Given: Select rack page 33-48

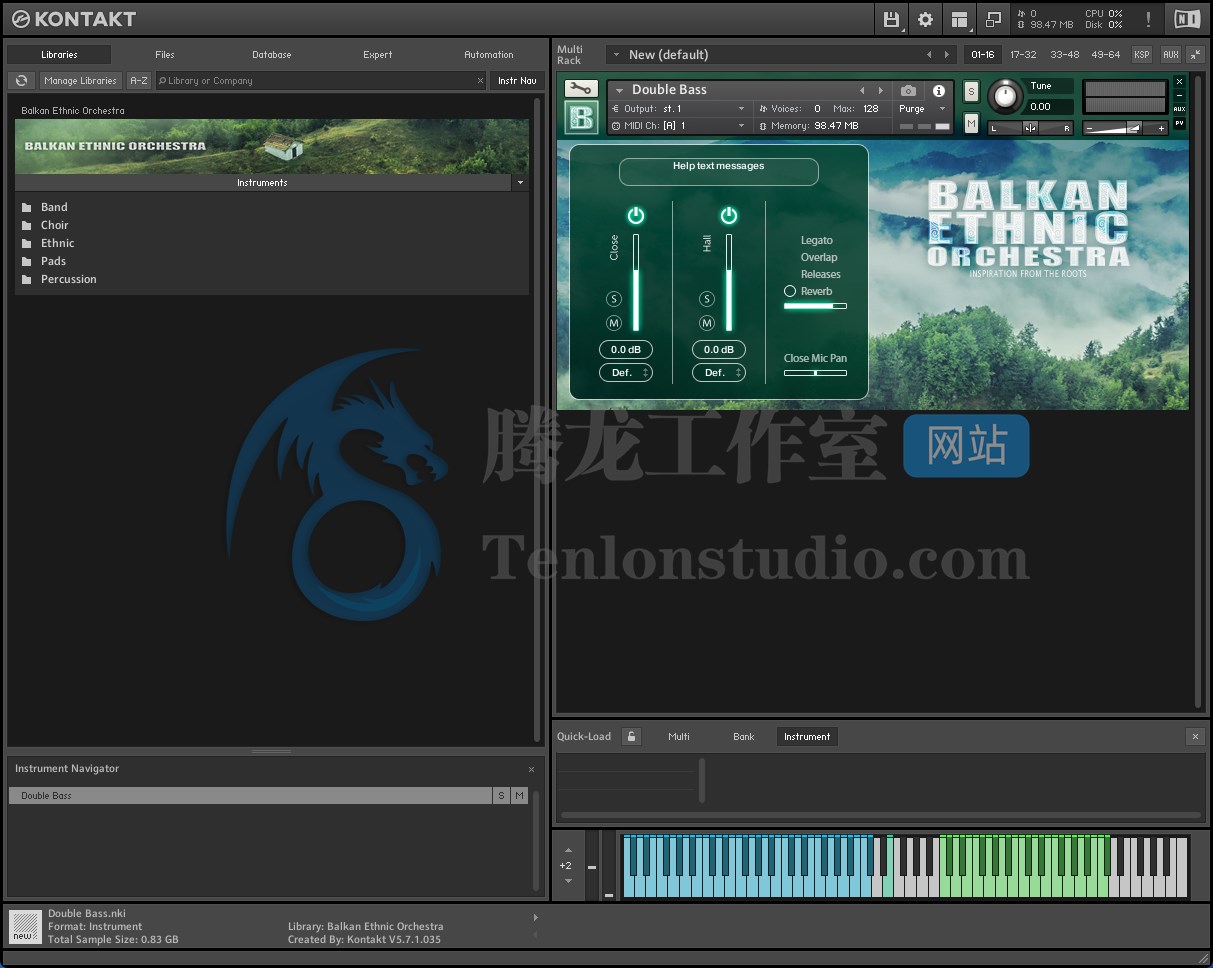Looking at the screenshot, I should tap(1065, 55).
